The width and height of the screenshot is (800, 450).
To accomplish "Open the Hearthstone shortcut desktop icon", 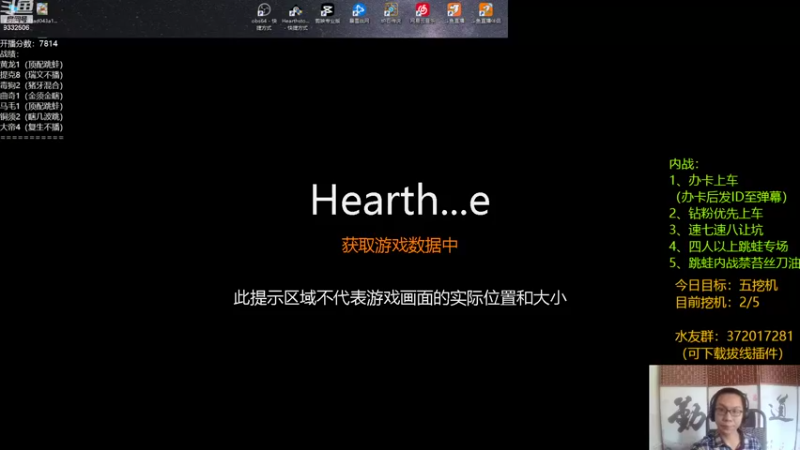I will pyautogui.click(x=295, y=16).
